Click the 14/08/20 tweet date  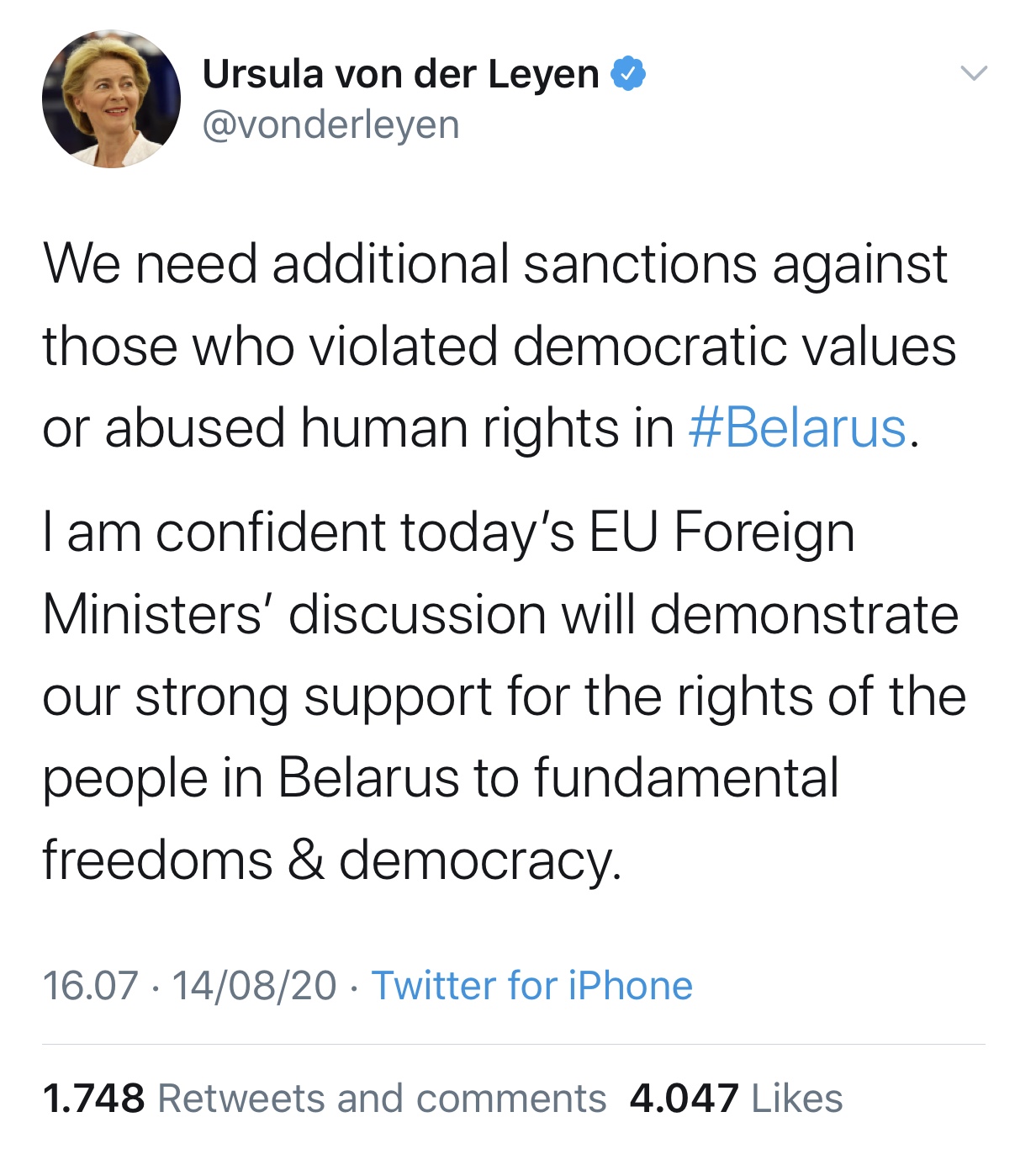pyautogui.click(x=254, y=986)
